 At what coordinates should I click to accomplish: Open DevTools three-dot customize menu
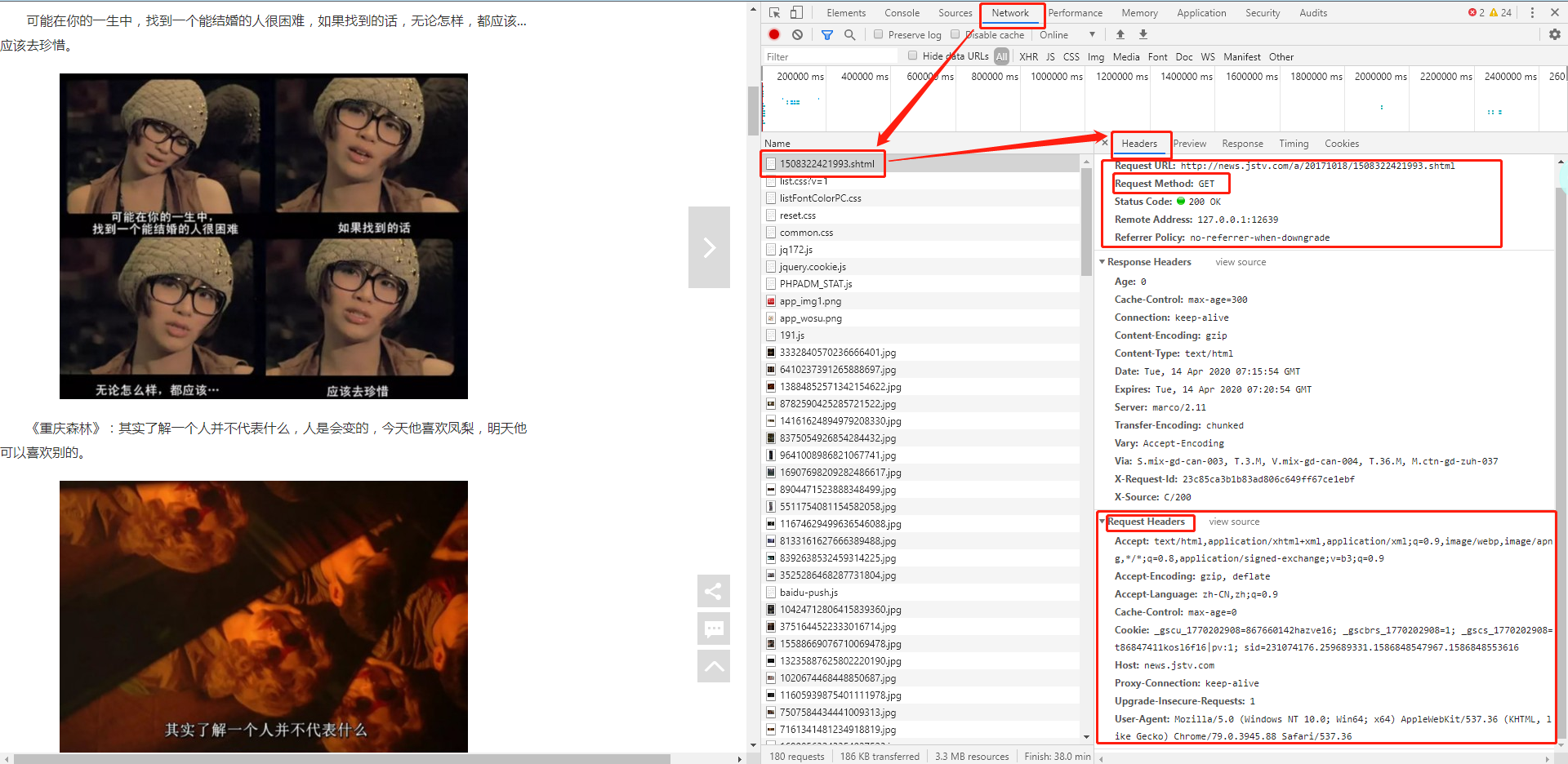(1532, 12)
